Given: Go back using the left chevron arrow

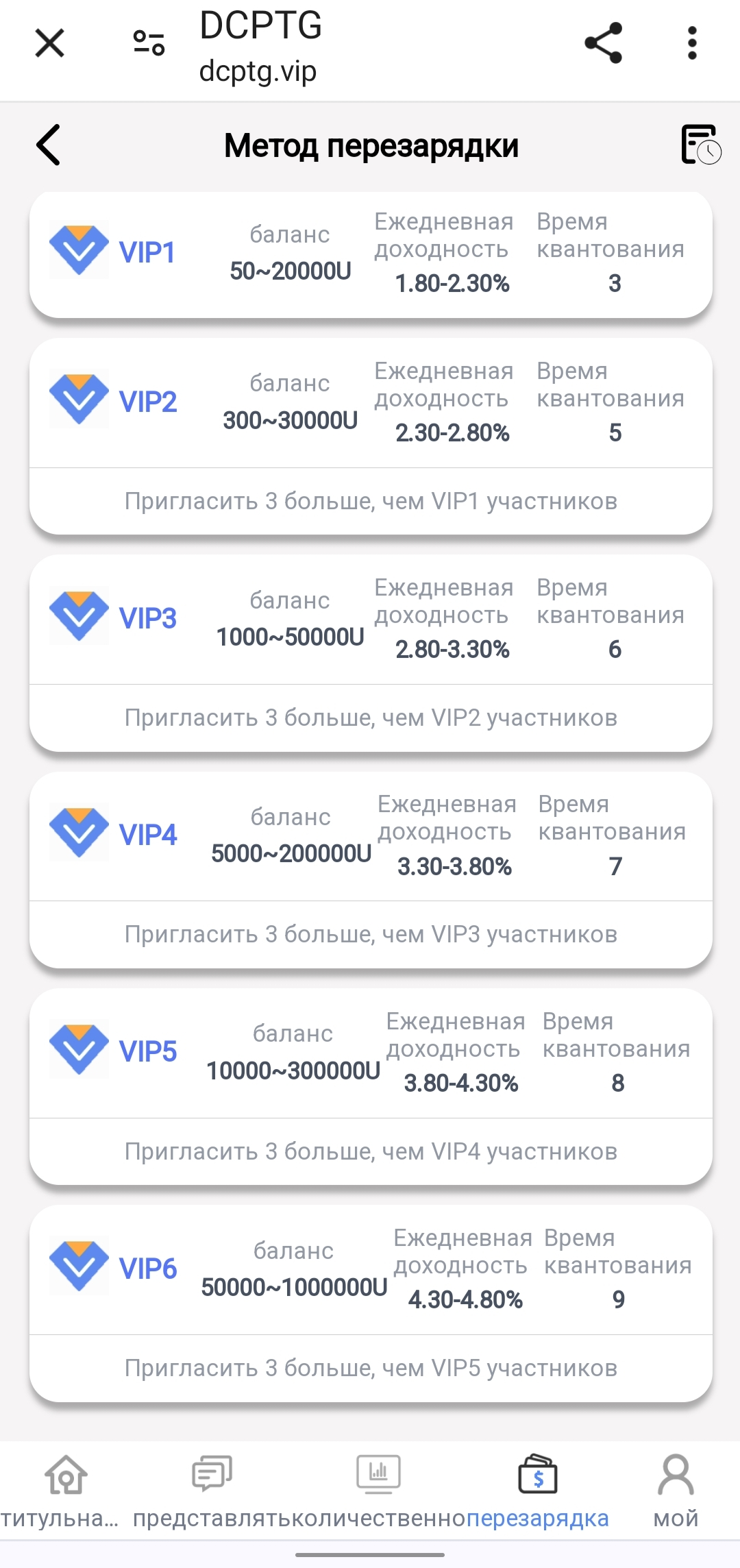Looking at the screenshot, I should tap(49, 145).
